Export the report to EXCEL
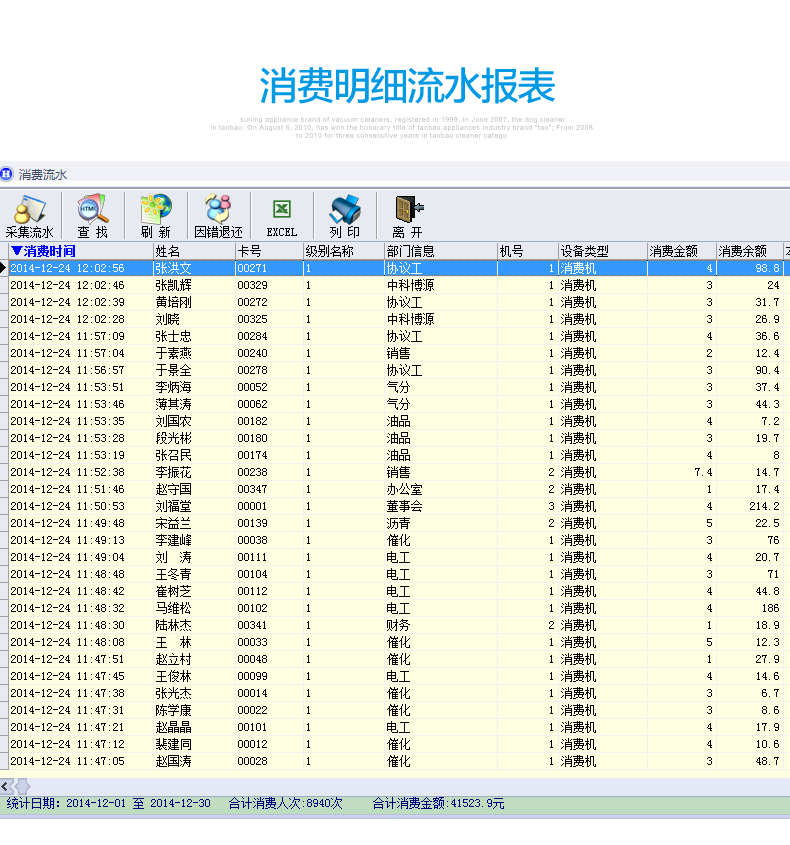Screen dimensions: 790x845 [281, 214]
